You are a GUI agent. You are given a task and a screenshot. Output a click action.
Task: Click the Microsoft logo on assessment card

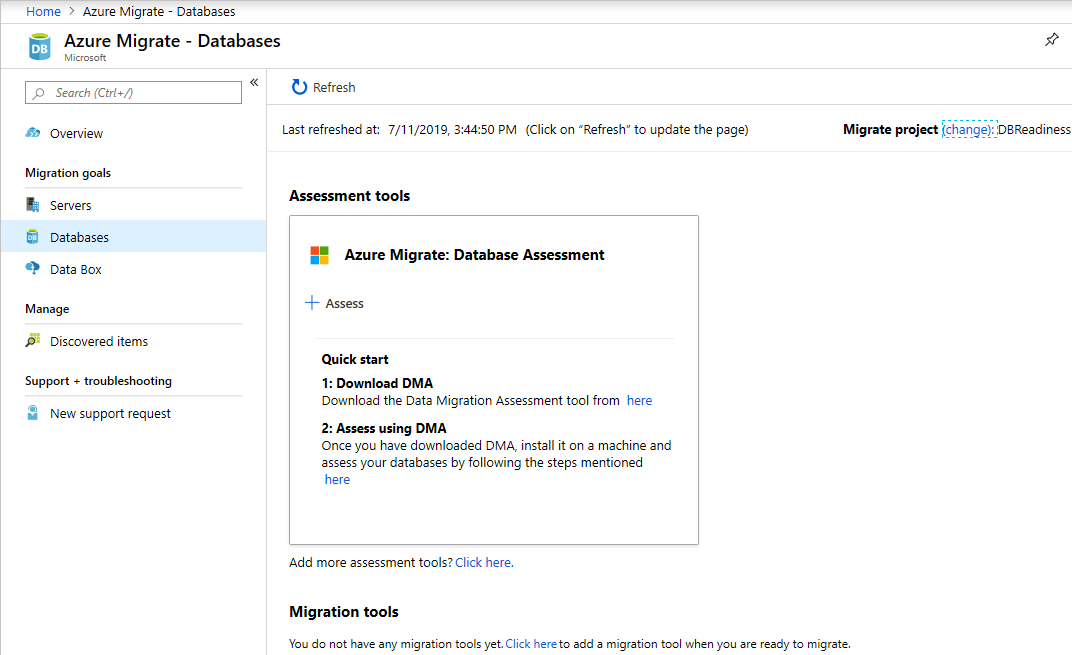coord(319,255)
